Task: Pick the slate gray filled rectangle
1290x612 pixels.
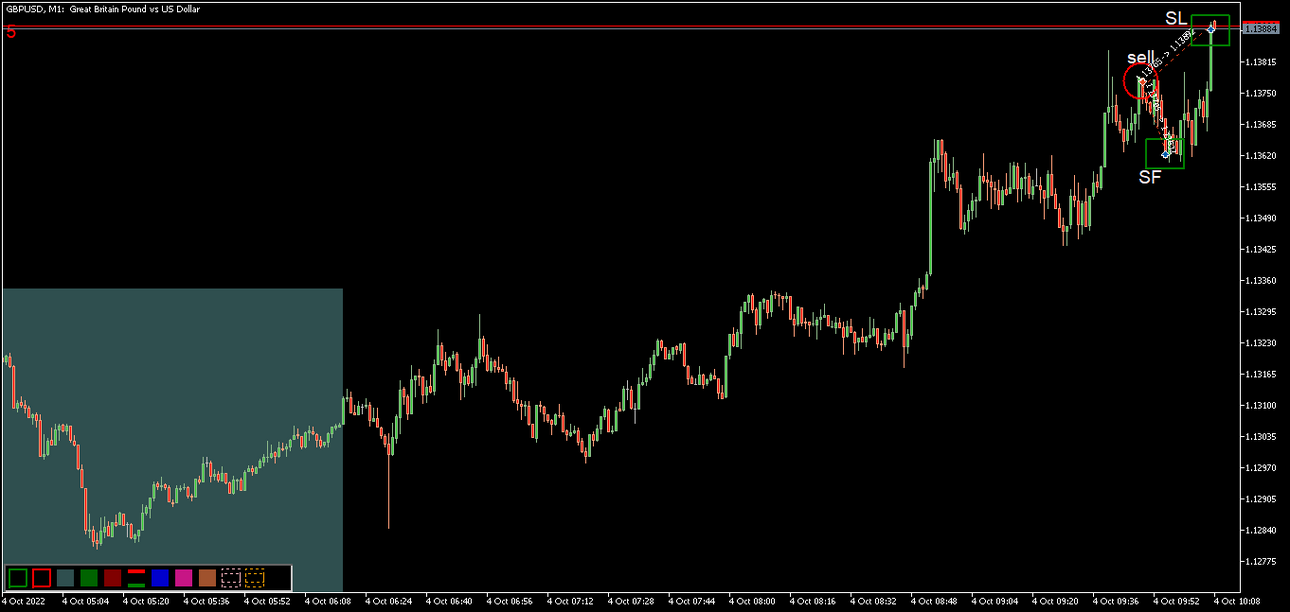Action: coord(65,577)
